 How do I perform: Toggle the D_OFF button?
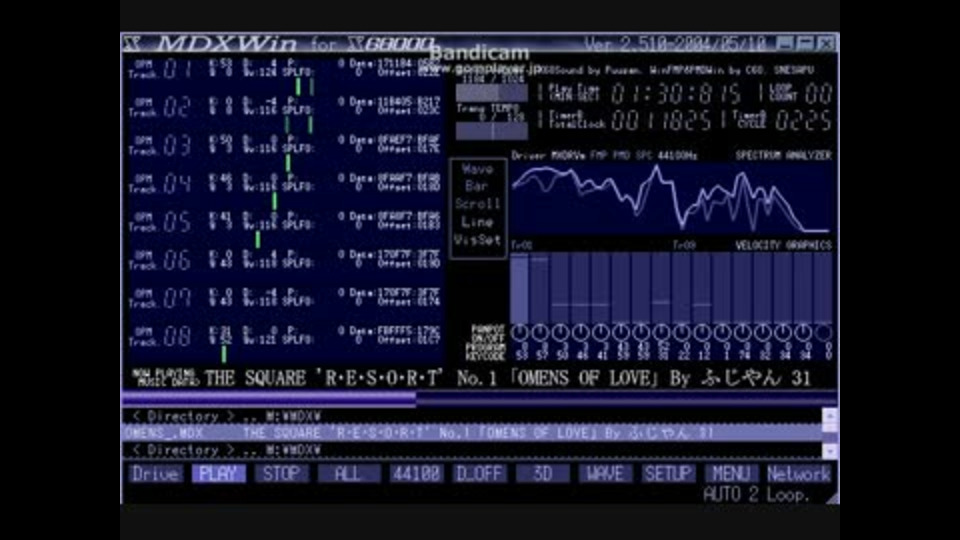479,473
